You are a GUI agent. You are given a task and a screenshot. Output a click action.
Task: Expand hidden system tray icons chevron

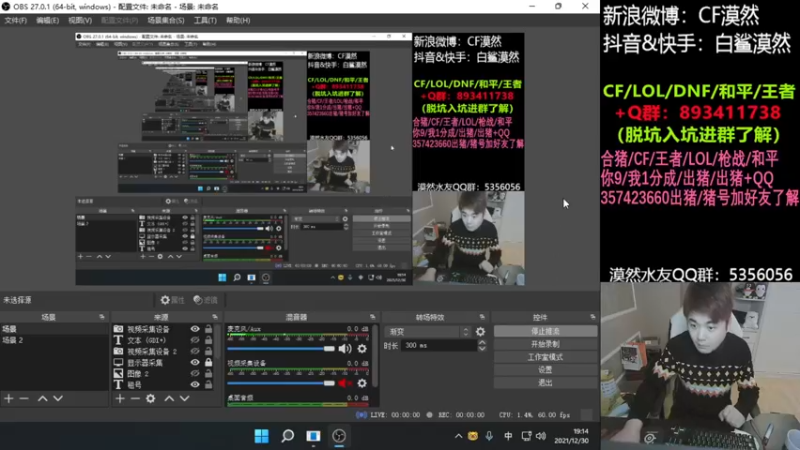[458, 436]
